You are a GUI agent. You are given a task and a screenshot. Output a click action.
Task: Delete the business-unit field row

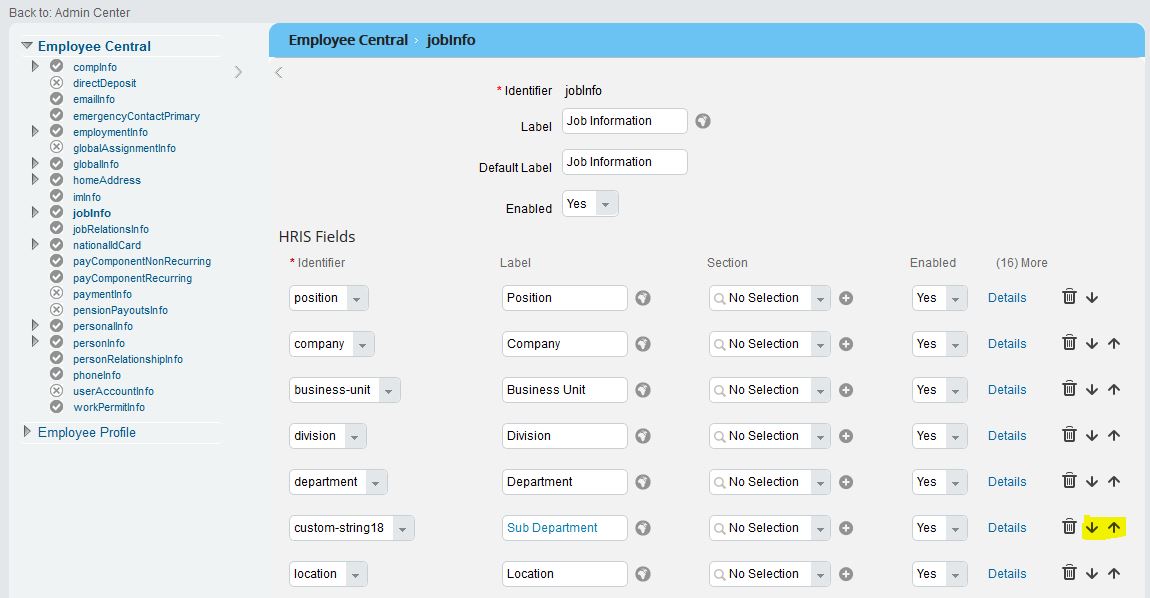(1069, 390)
